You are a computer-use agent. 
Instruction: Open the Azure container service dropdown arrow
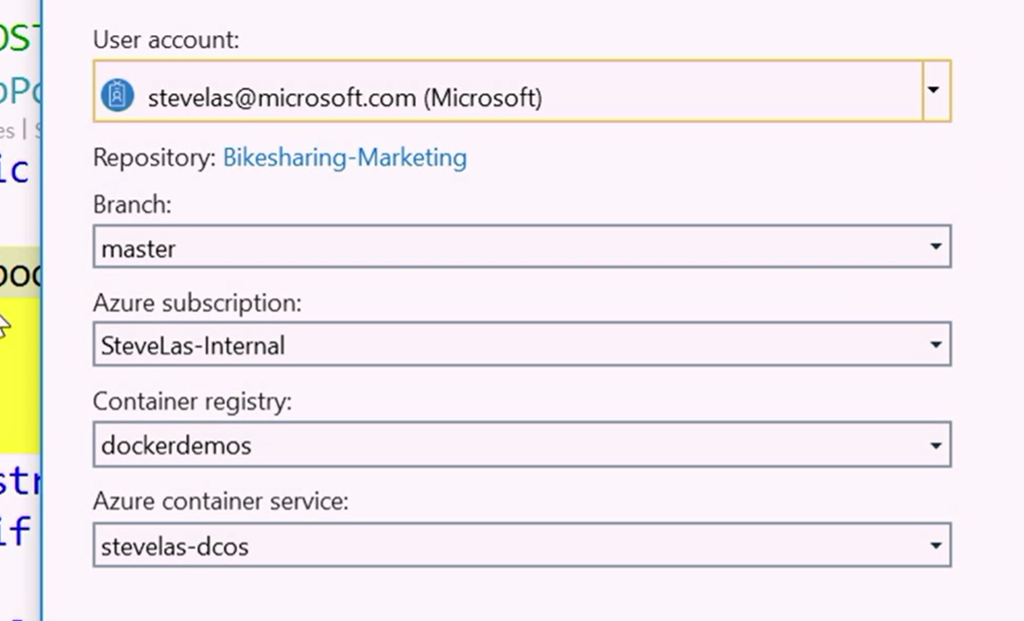tap(935, 546)
